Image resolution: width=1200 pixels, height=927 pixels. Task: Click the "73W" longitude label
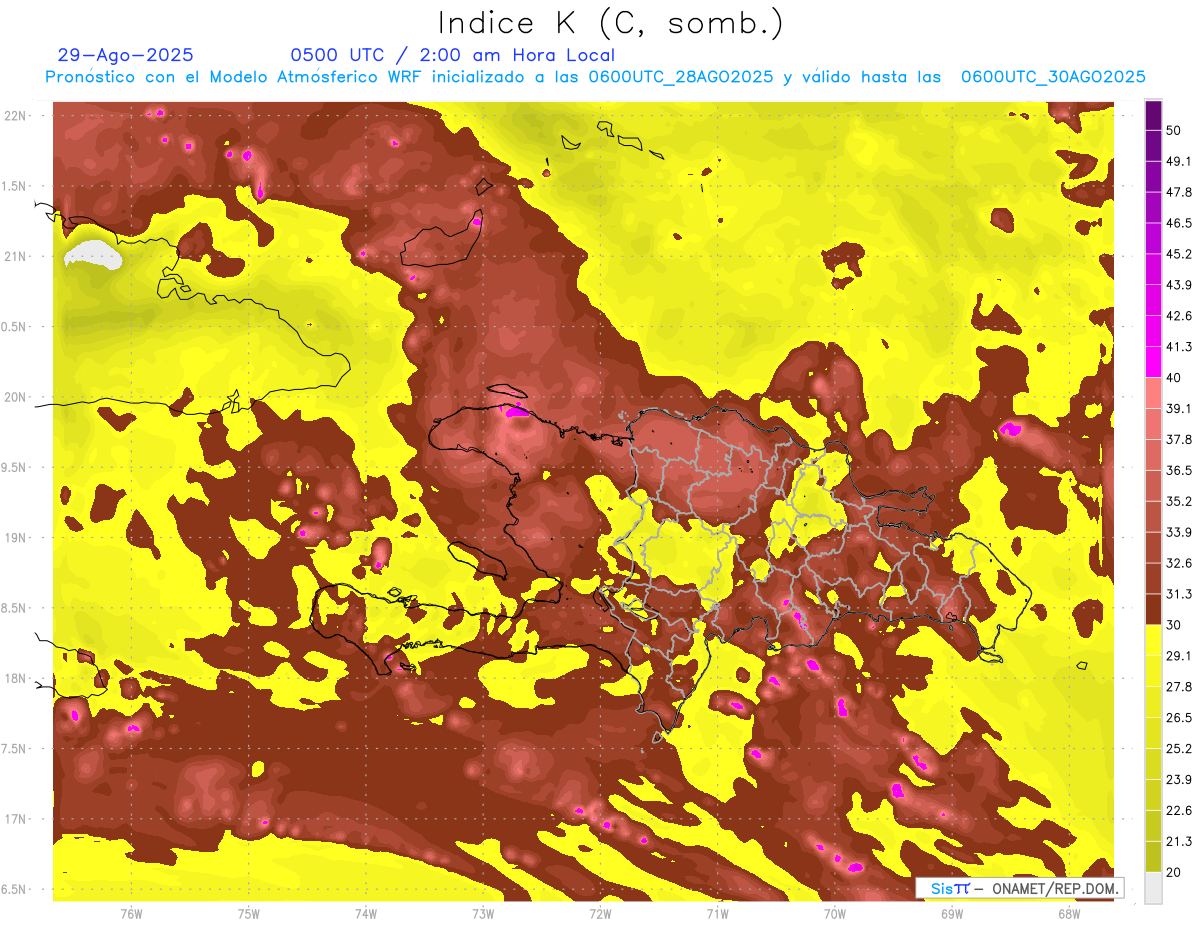point(483,914)
